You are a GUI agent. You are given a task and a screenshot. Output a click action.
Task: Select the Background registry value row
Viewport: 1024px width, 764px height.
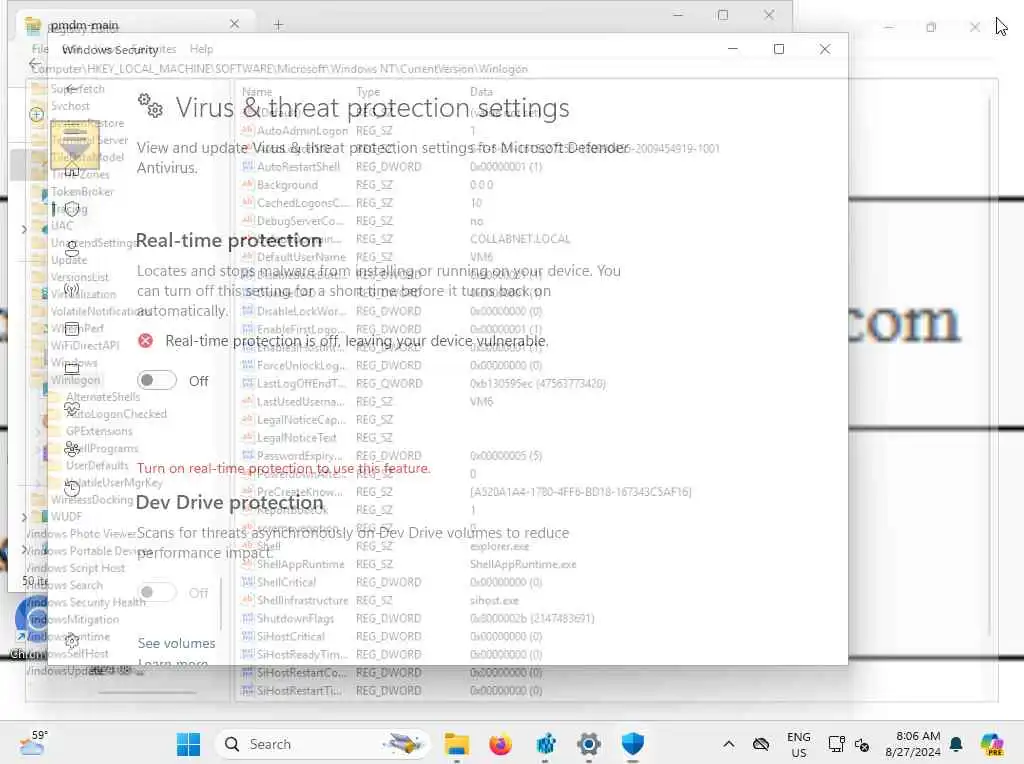tap(287, 185)
